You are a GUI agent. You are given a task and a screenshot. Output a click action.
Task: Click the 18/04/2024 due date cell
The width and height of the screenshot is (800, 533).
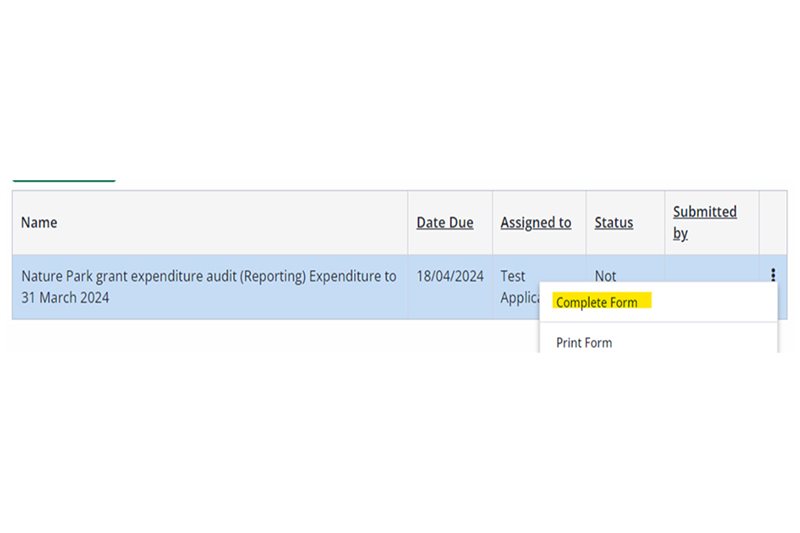coord(450,276)
